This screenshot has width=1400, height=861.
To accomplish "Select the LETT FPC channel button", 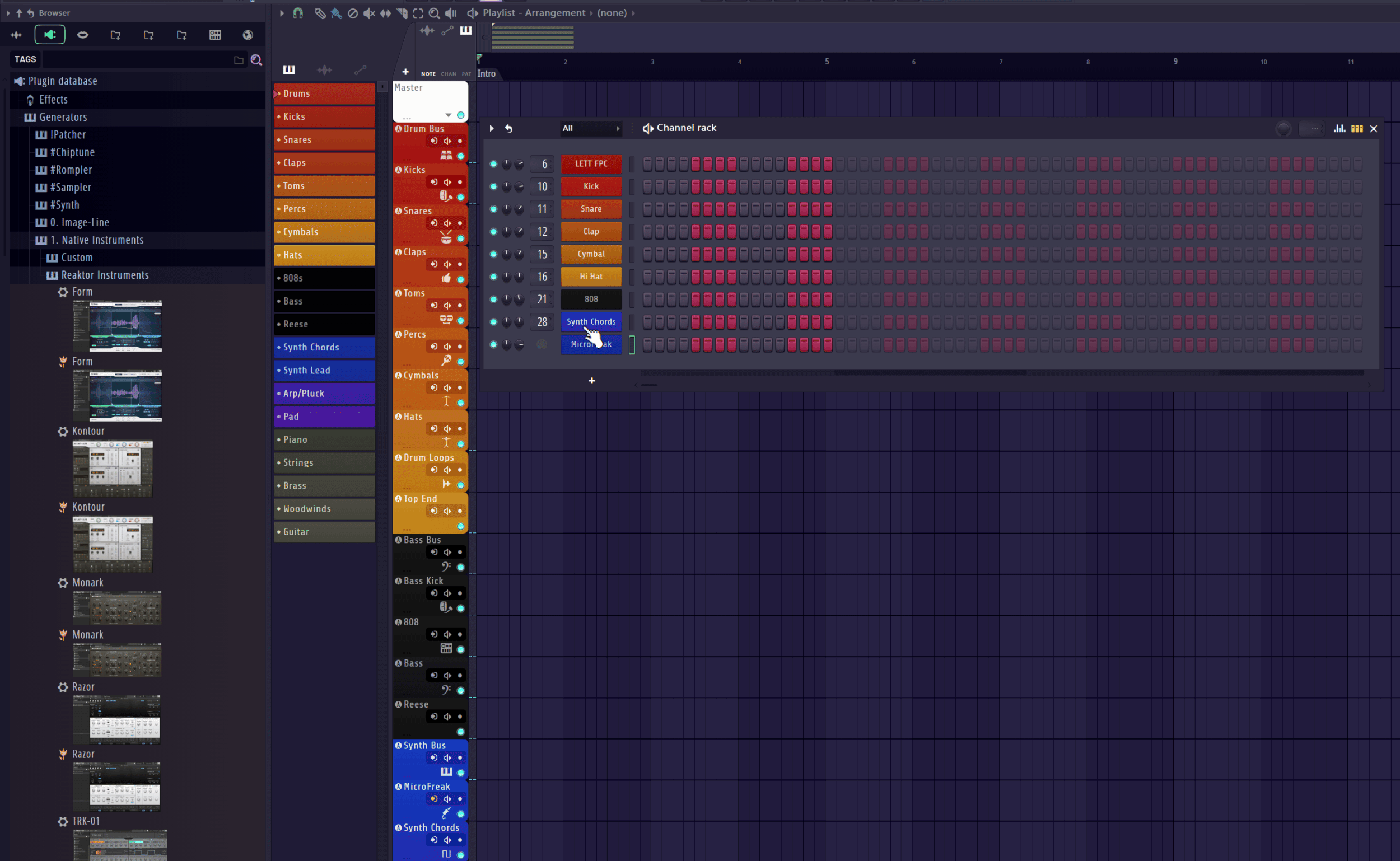I will click(591, 164).
